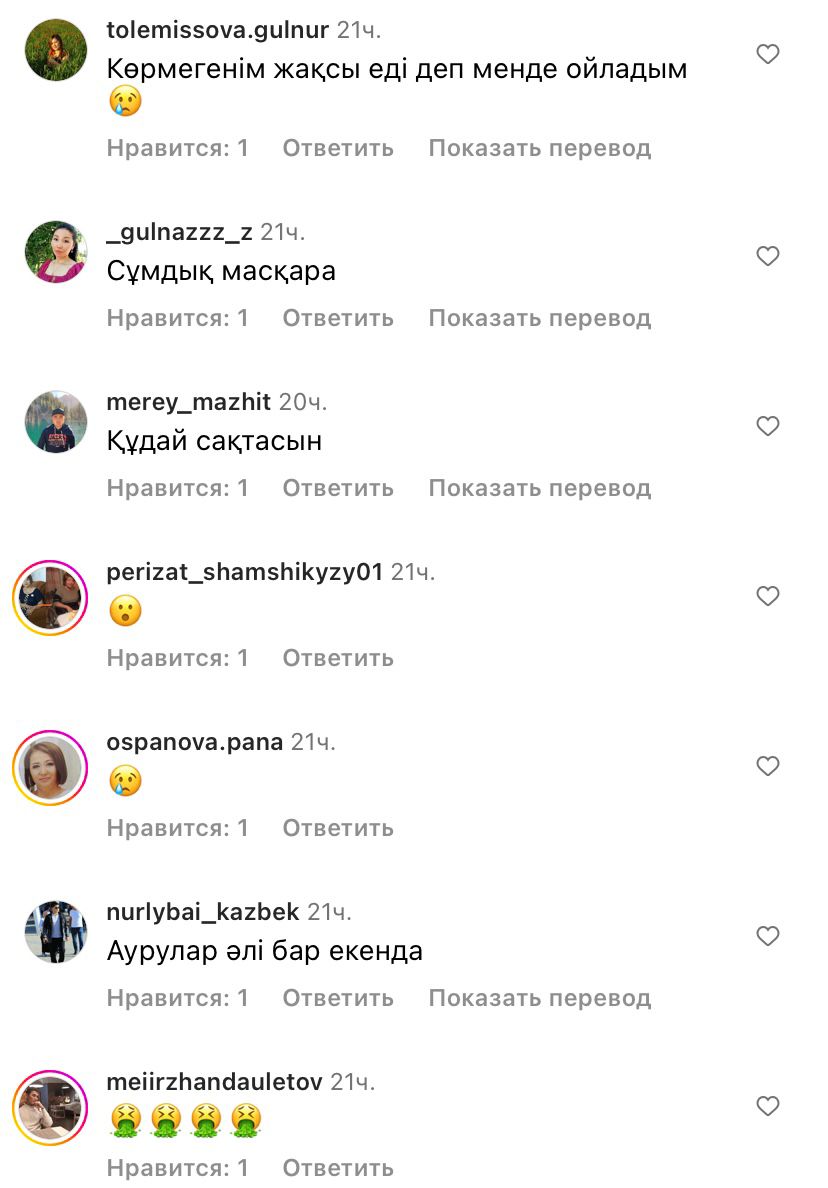828x1188 pixels.
Task: Open username perizat_shamshikyzy01 profile link
Action: tap(245, 572)
